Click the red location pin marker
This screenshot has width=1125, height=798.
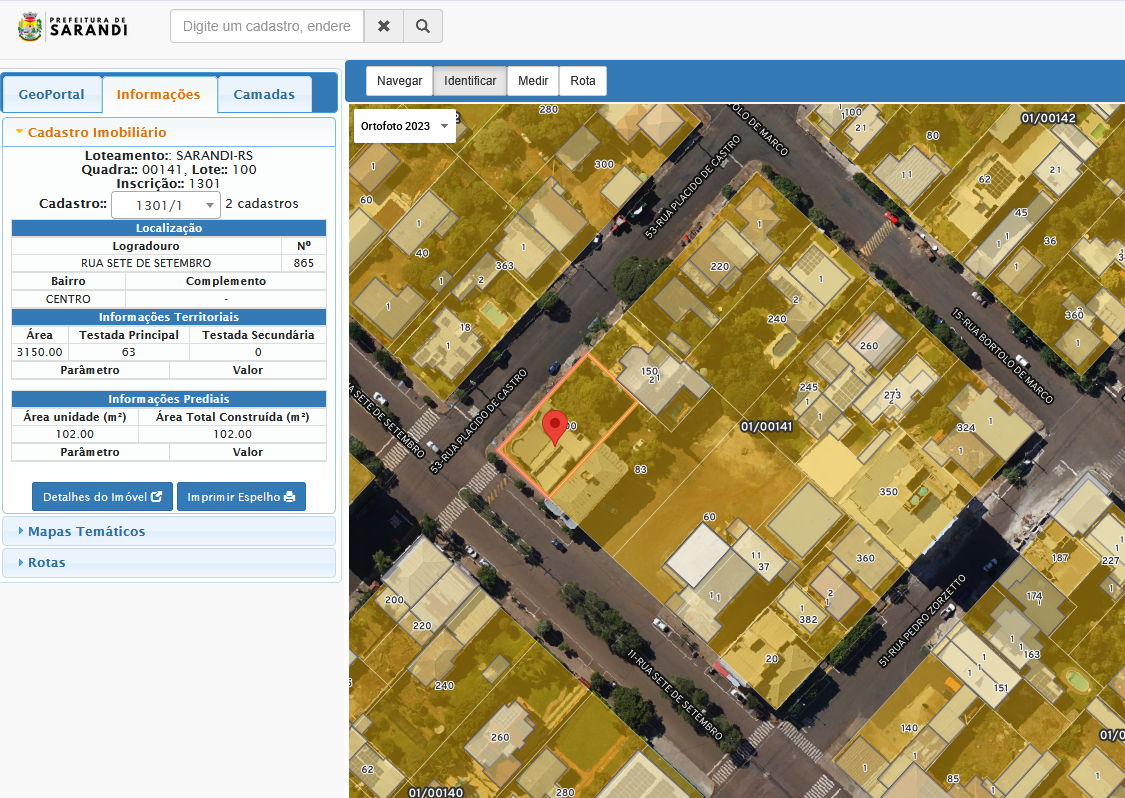(x=555, y=428)
